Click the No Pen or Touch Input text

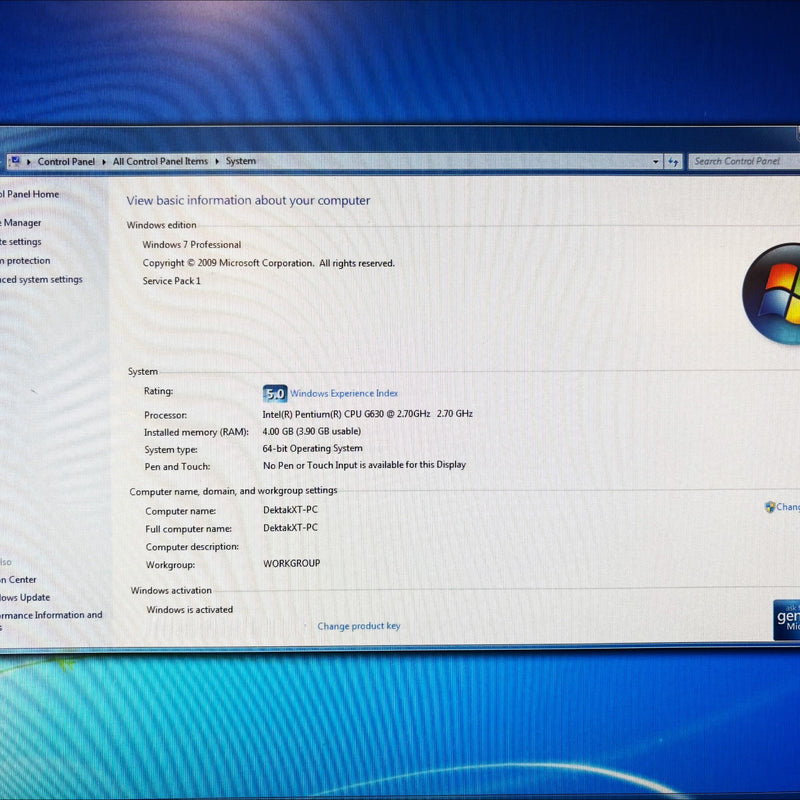364,465
